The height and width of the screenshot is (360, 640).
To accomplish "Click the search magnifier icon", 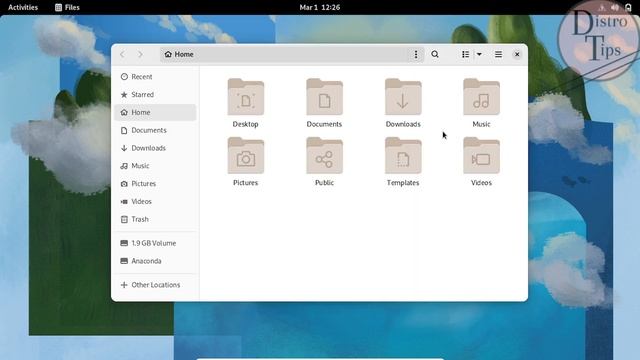I will (435, 54).
